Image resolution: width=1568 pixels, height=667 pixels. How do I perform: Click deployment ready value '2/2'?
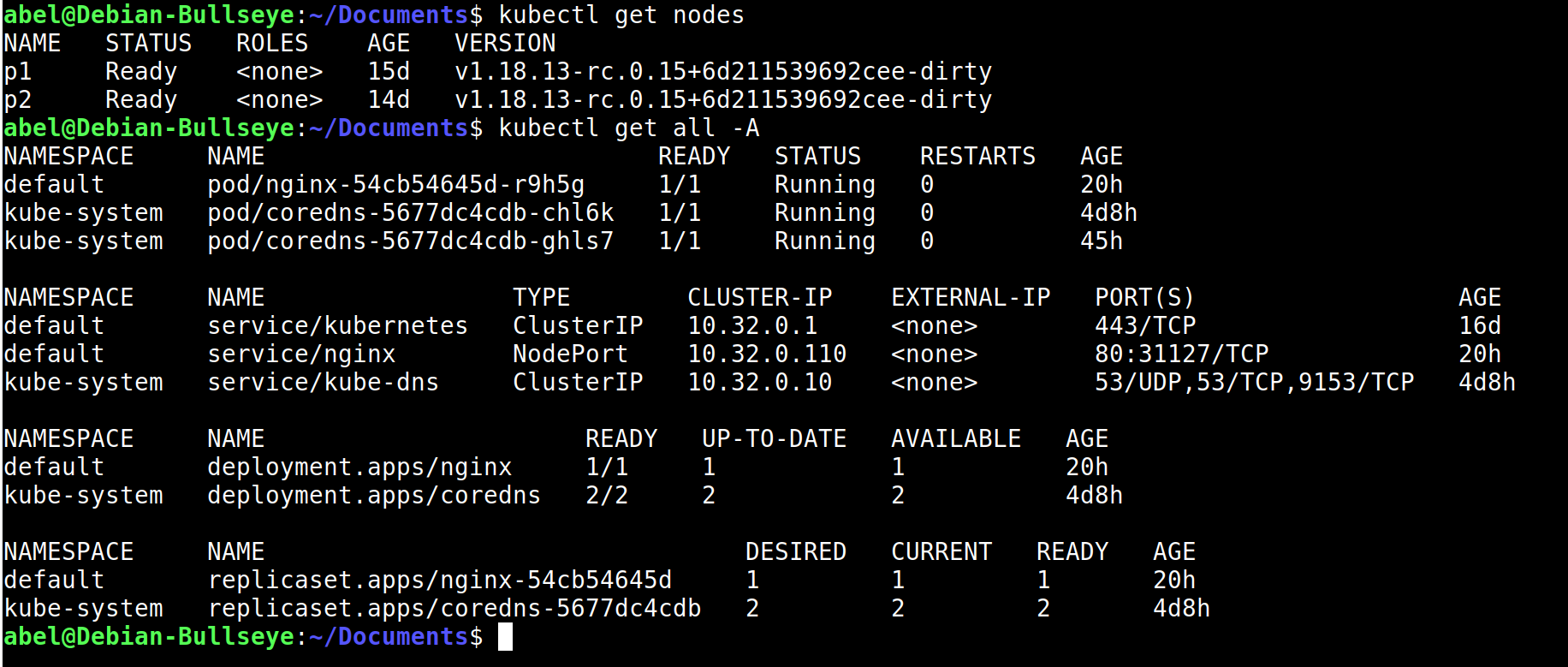tap(607, 496)
